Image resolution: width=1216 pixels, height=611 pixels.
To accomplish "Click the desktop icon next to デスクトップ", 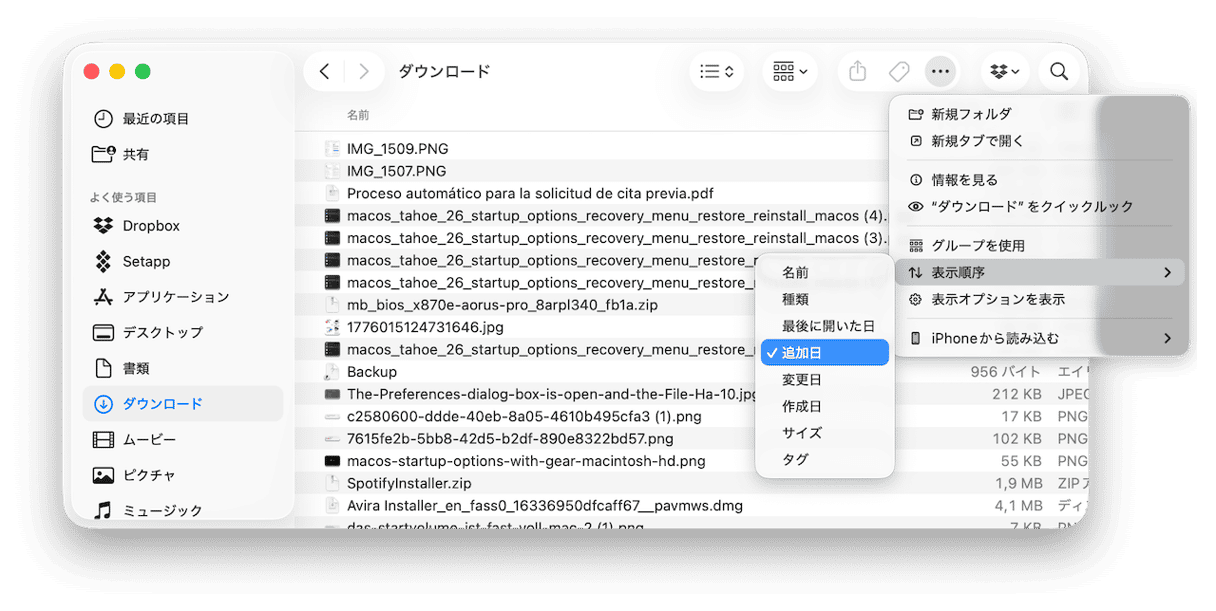I will (103, 332).
